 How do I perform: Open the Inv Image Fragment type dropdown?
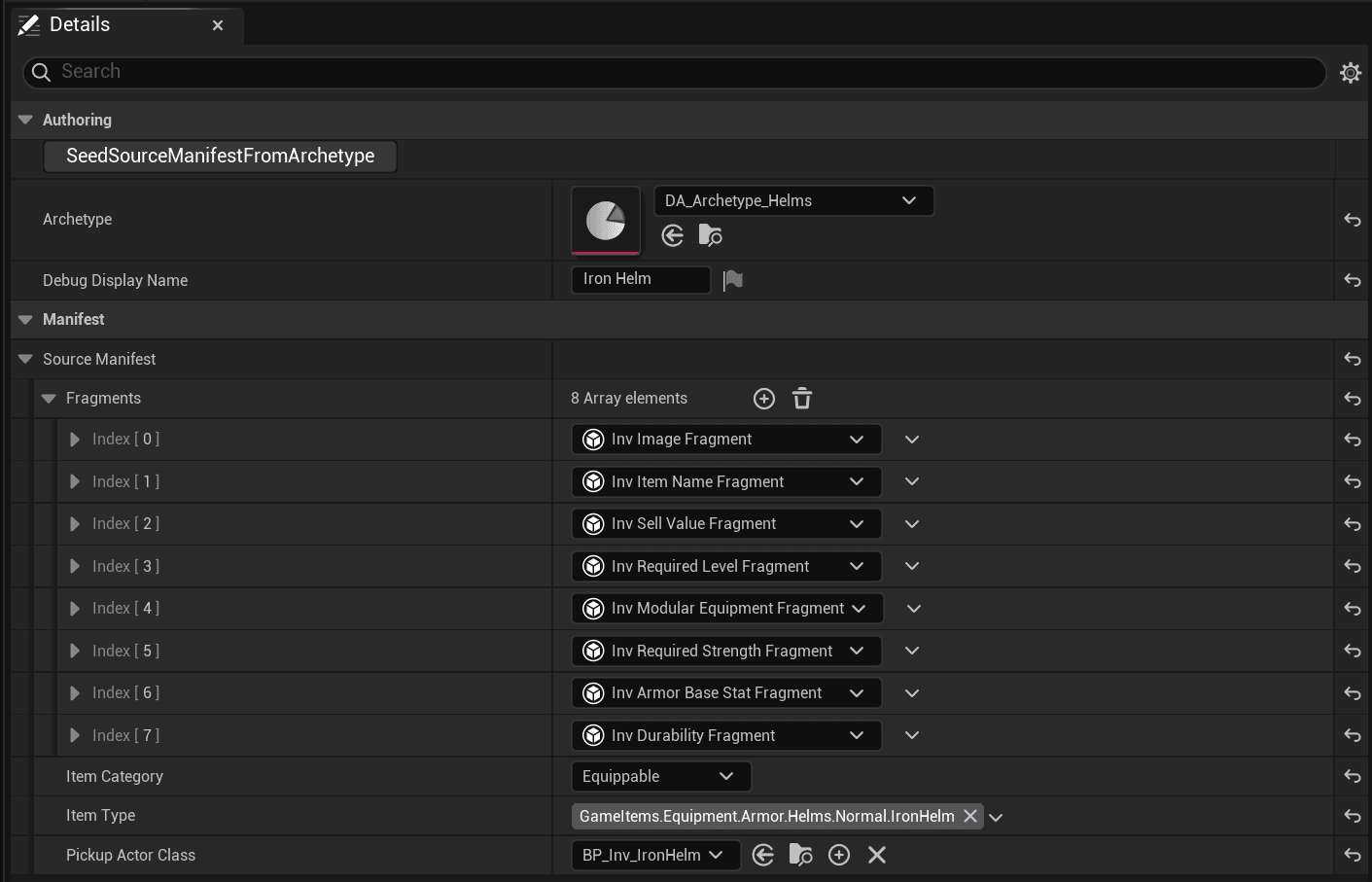coord(726,440)
